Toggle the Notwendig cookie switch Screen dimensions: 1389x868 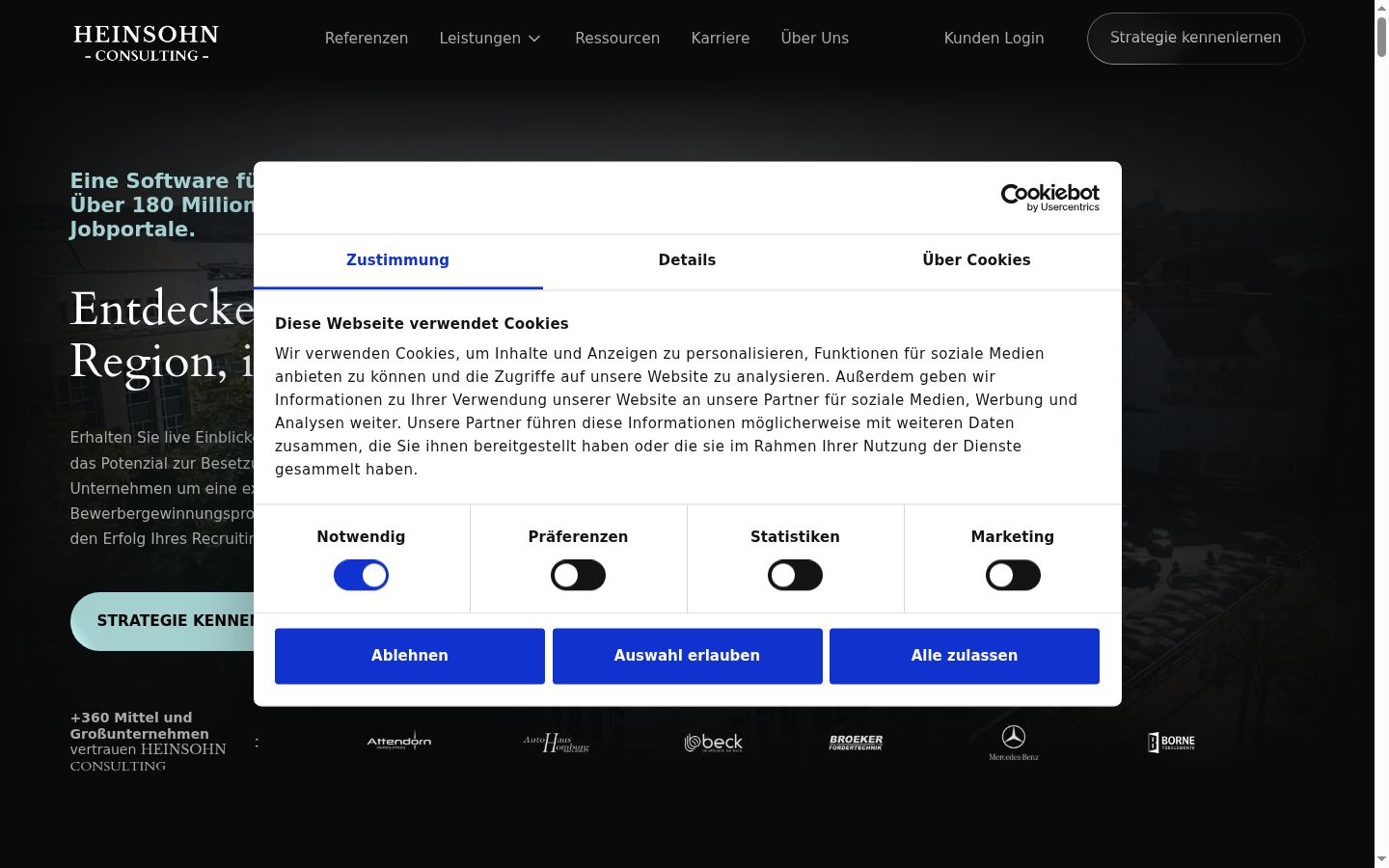(361, 576)
